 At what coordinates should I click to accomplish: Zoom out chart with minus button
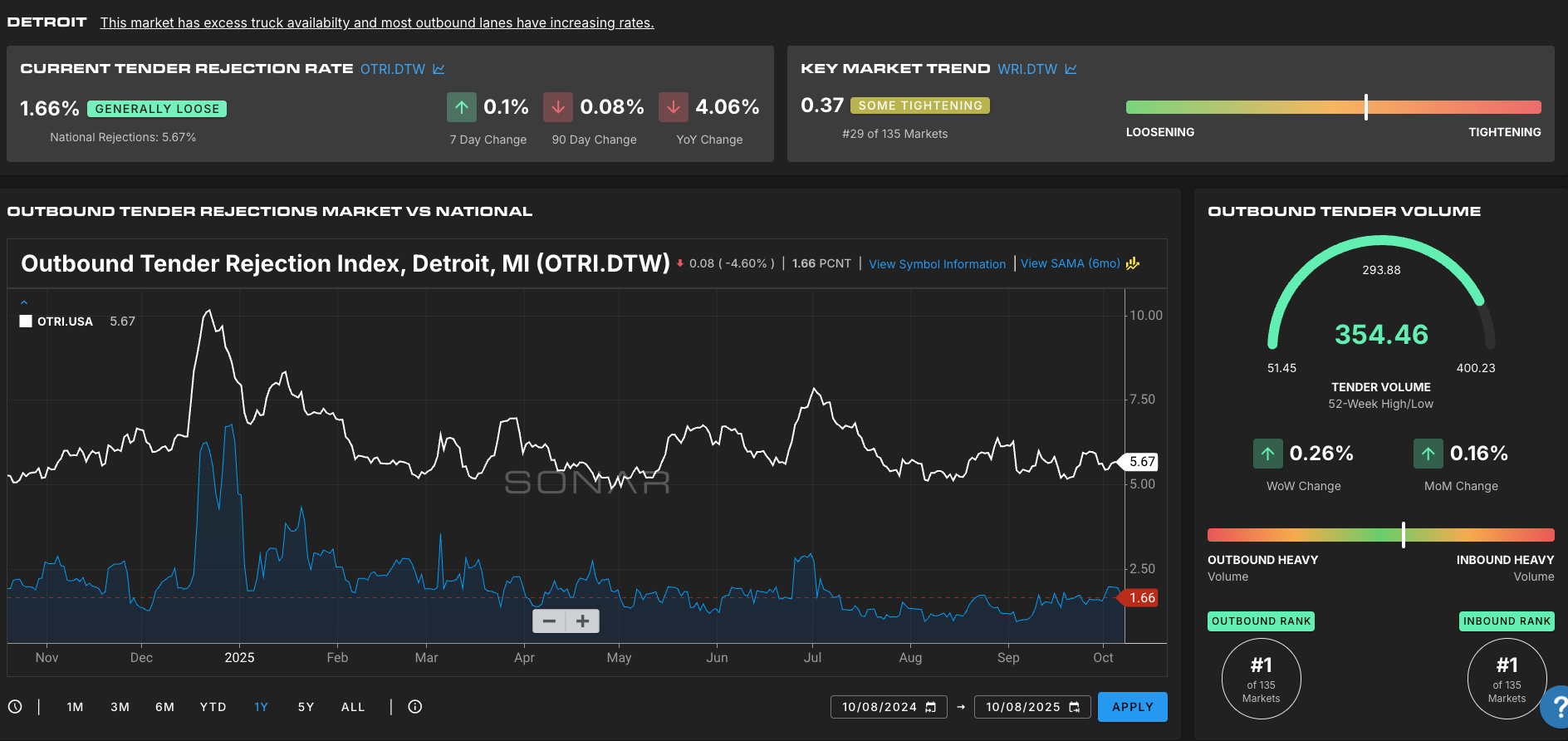[x=549, y=621]
